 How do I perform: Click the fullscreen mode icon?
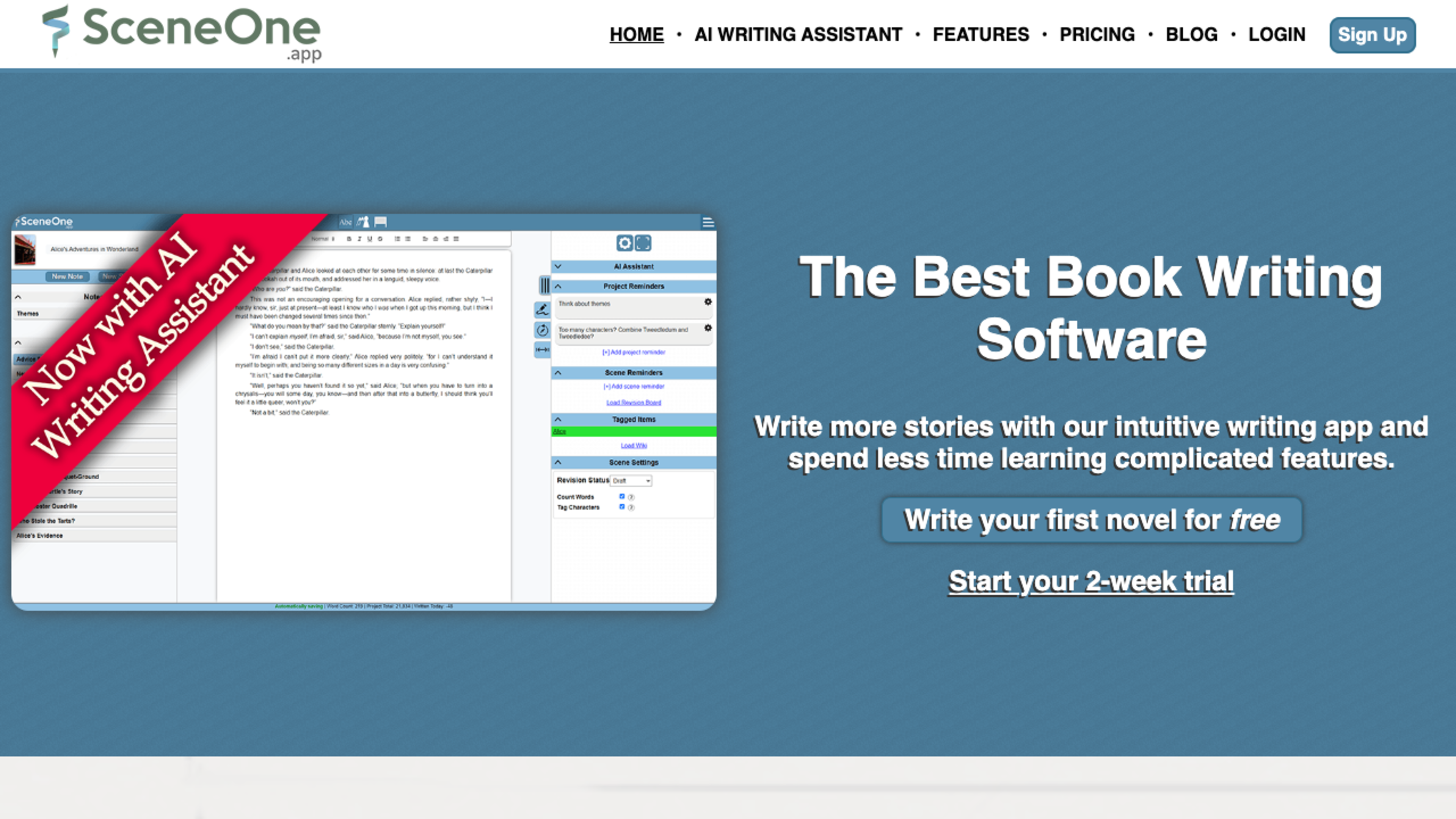(x=643, y=243)
